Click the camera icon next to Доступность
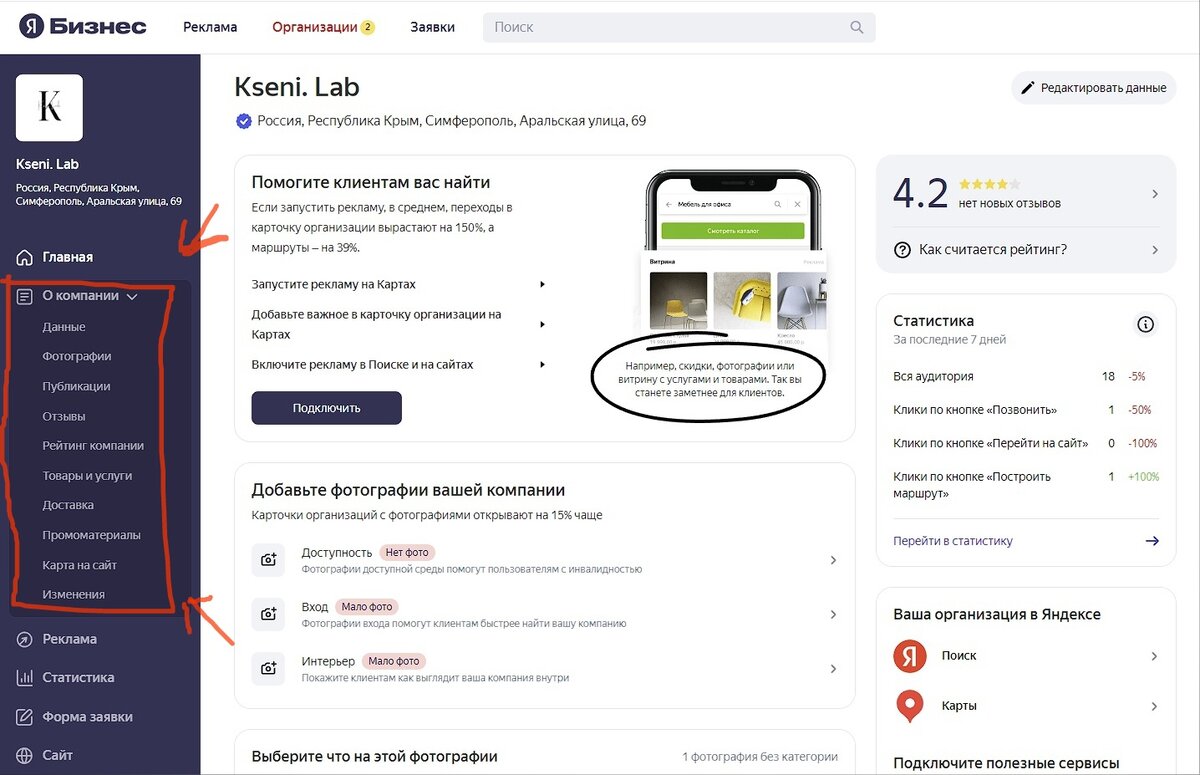This screenshot has height=775, width=1200. point(268,560)
